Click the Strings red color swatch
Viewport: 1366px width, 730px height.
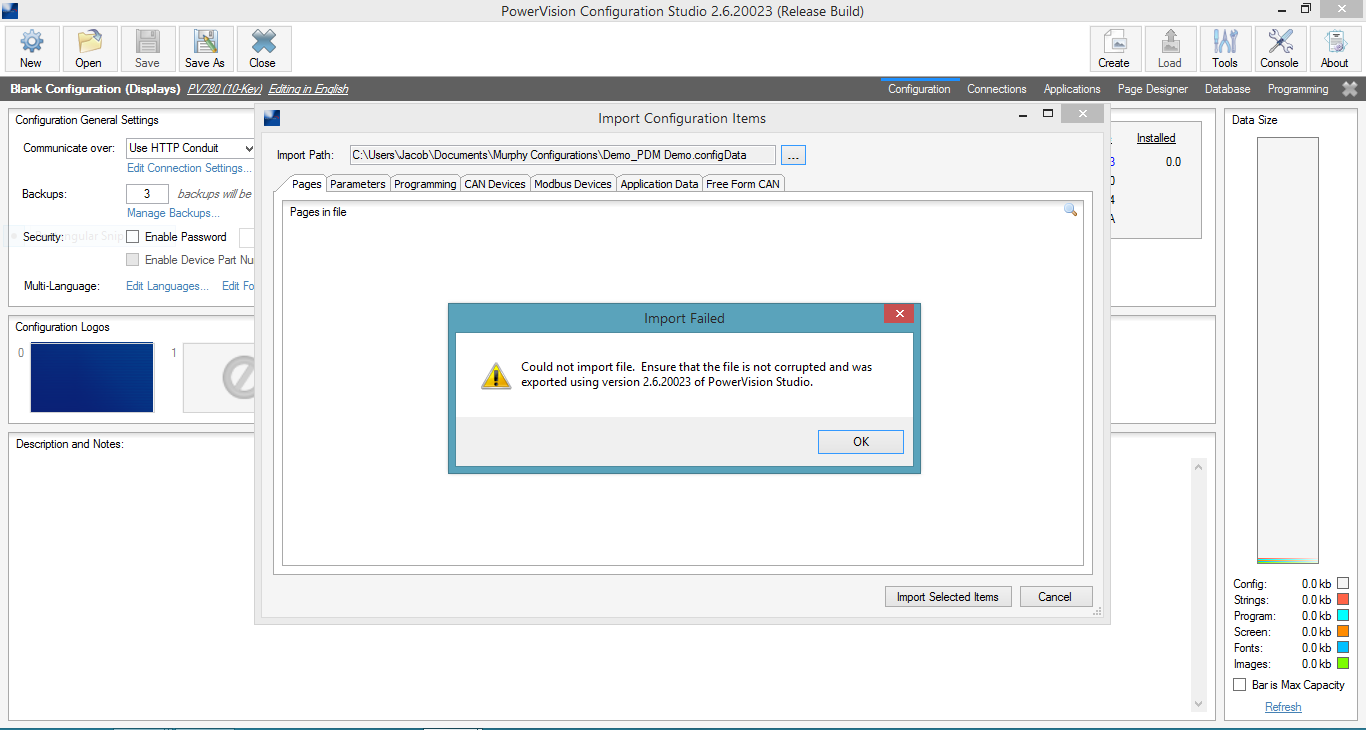[1343, 600]
